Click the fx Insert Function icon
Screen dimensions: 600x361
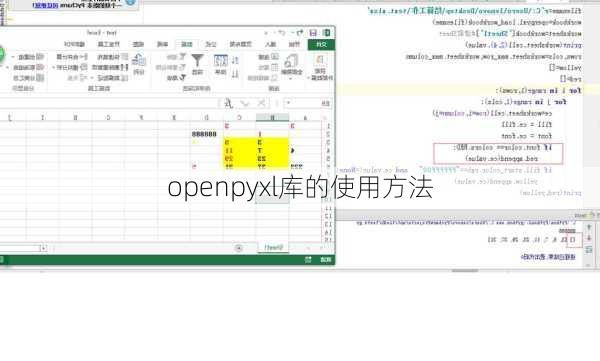pyautogui.click(x=228, y=103)
